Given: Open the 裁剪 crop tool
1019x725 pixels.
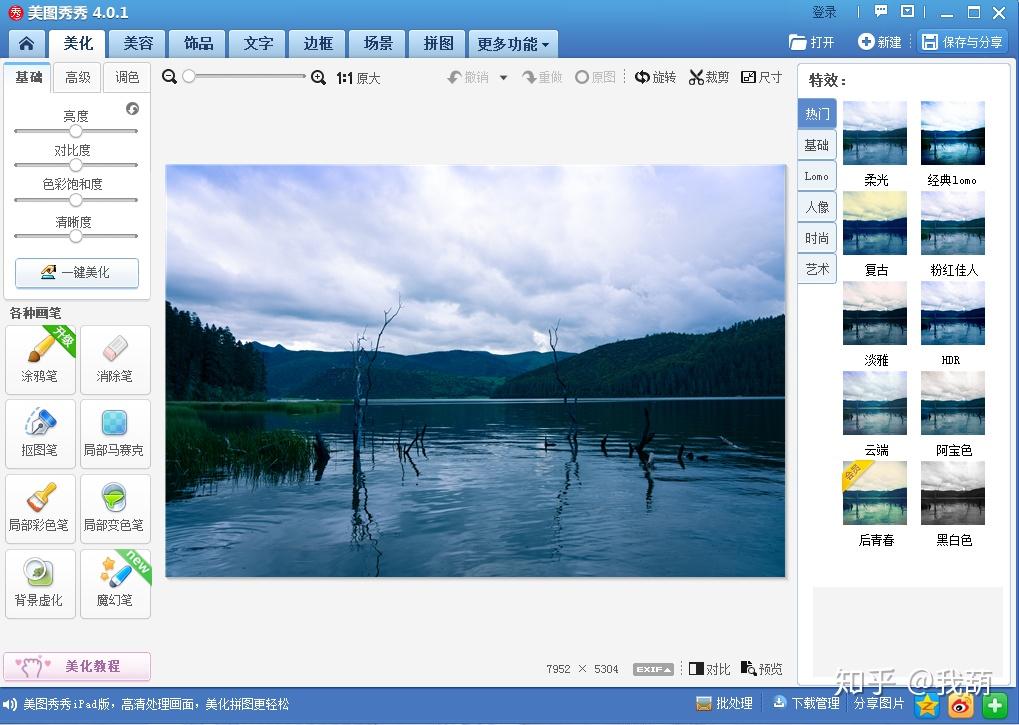Looking at the screenshot, I should (x=709, y=77).
